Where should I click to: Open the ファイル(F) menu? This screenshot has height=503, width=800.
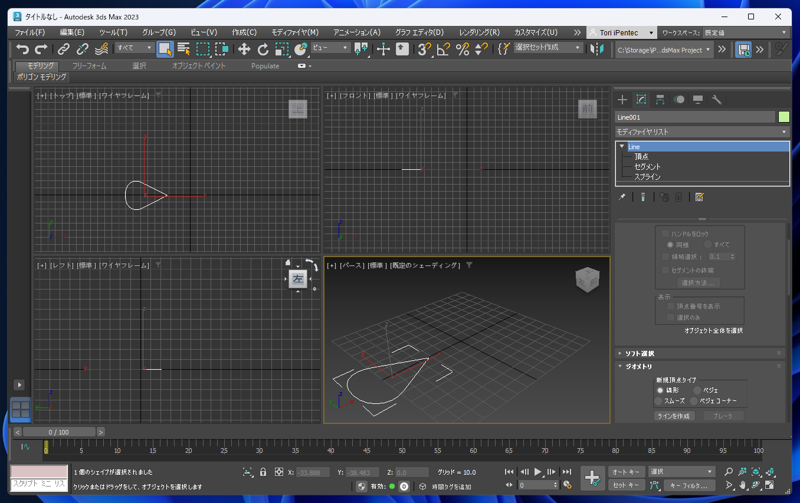click(x=30, y=32)
